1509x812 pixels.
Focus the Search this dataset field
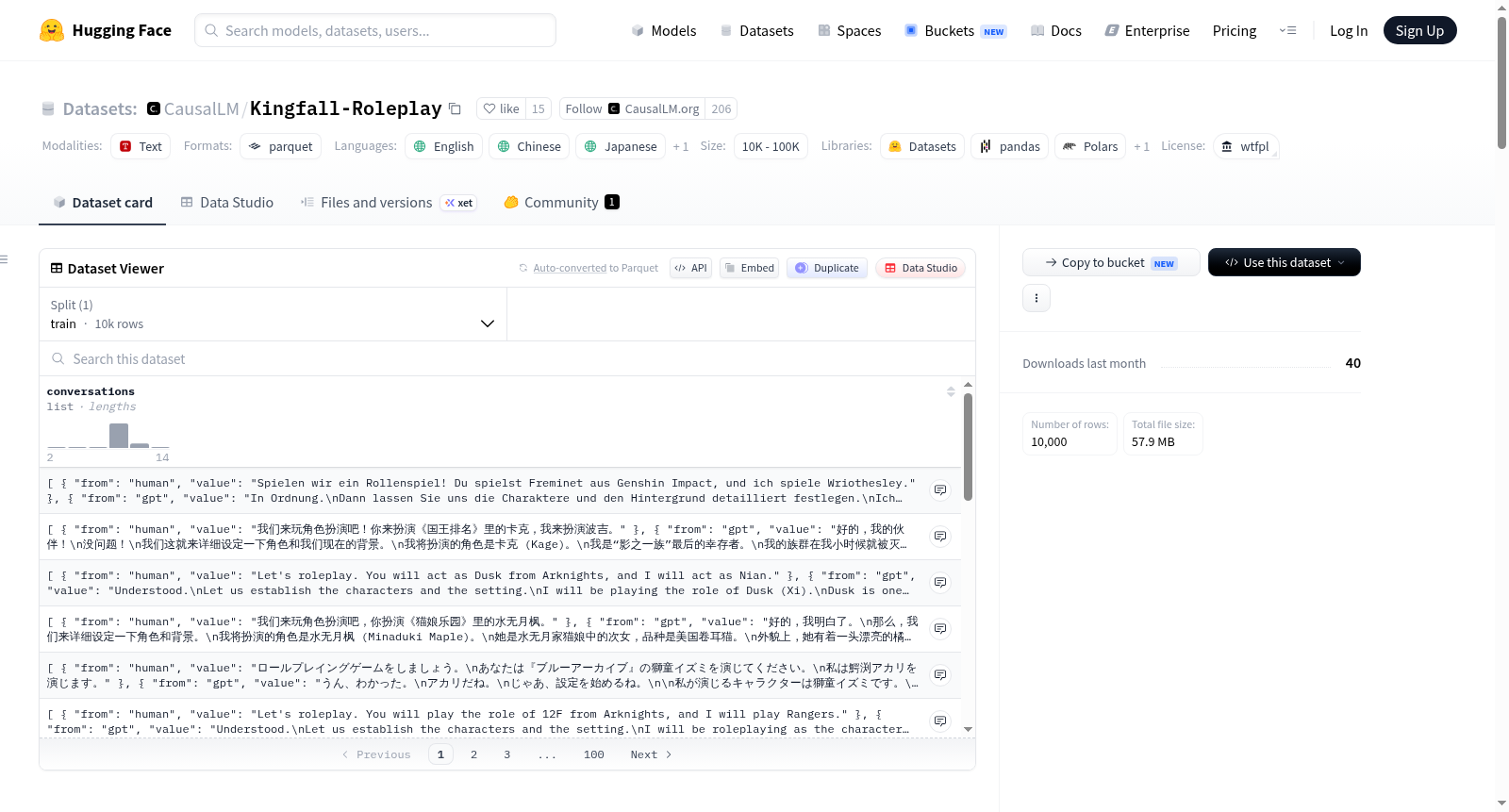(507, 358)
